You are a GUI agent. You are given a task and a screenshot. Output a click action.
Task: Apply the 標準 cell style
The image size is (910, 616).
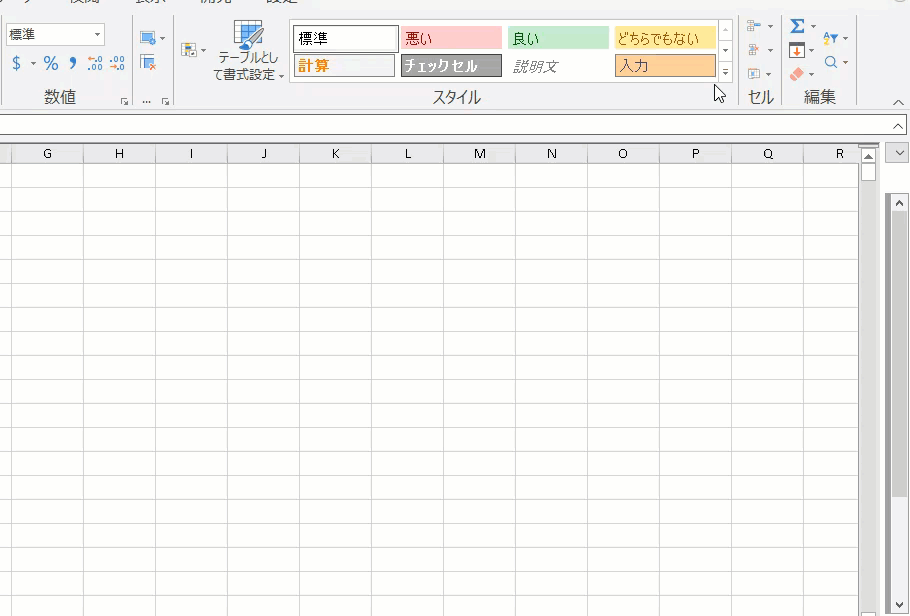(x=346, y=39)
